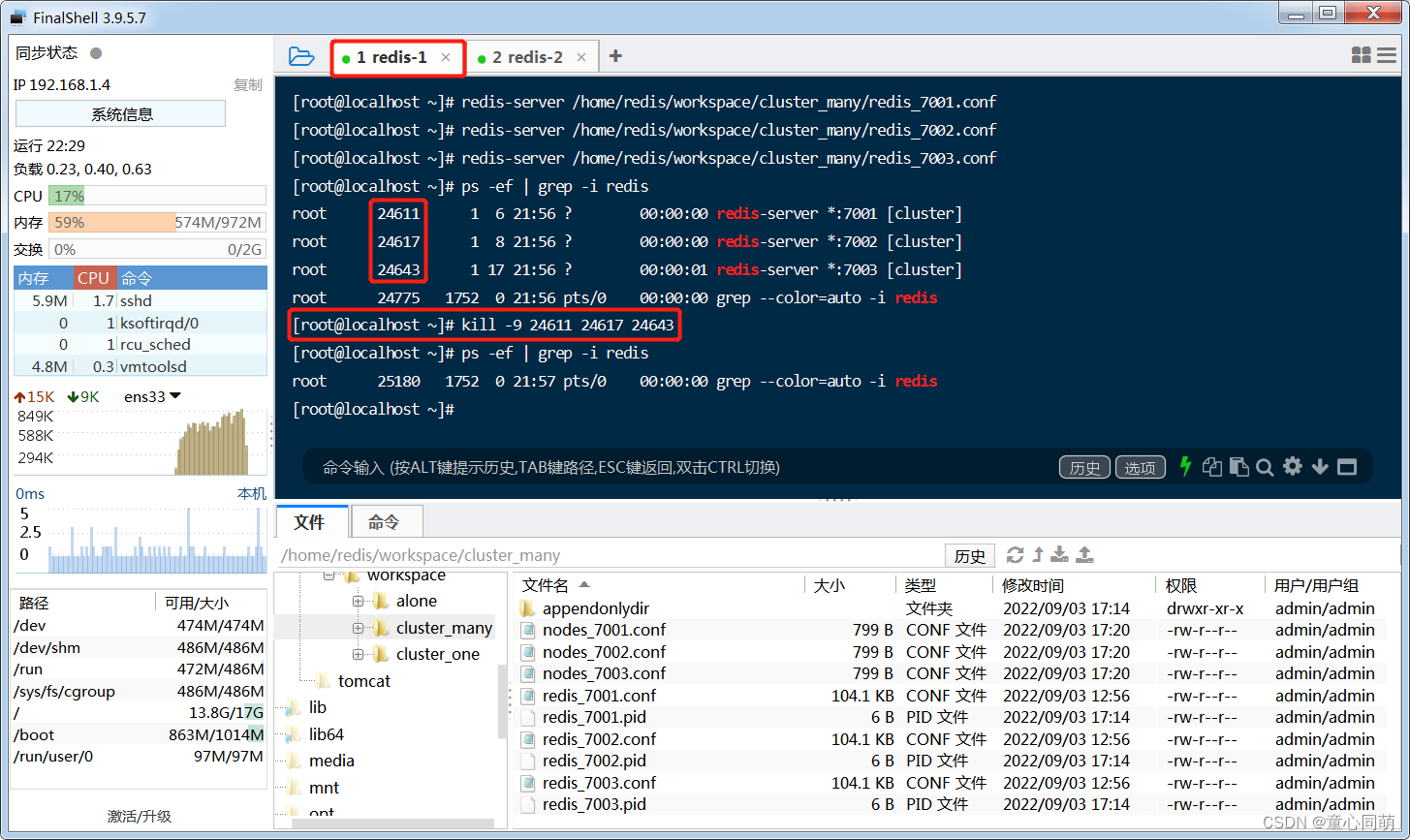Click the 内存 59% usage bar

click(157, 222)
